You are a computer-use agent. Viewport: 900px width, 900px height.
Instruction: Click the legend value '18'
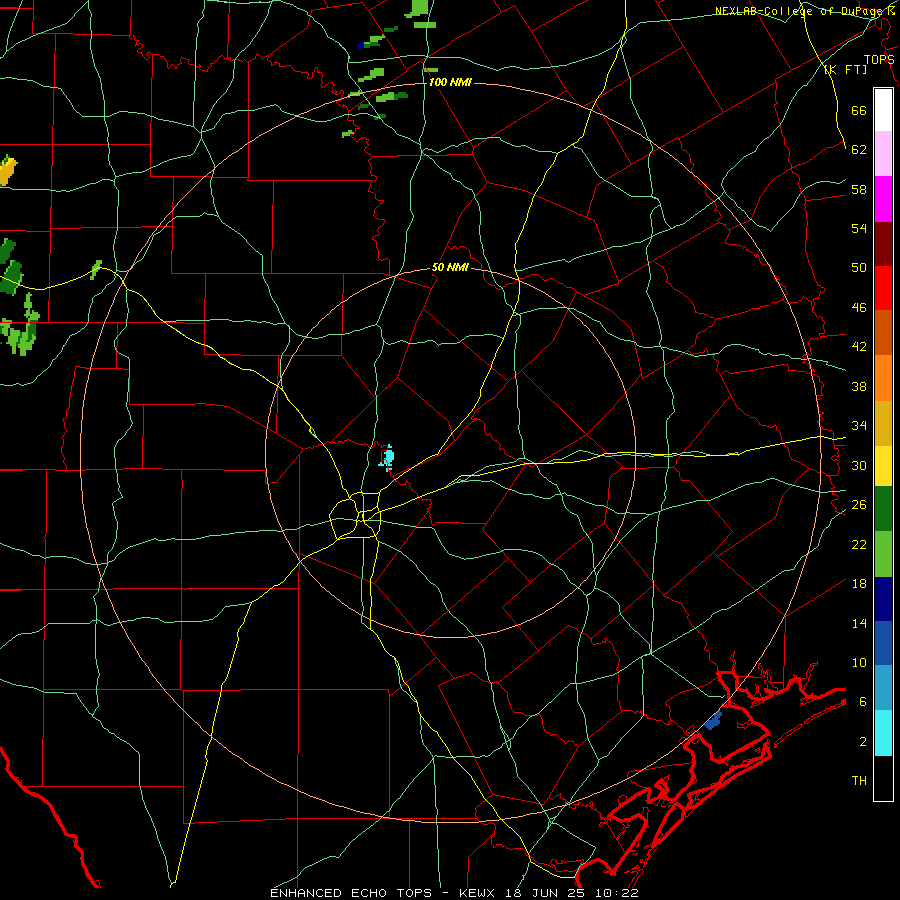[859, 584]
